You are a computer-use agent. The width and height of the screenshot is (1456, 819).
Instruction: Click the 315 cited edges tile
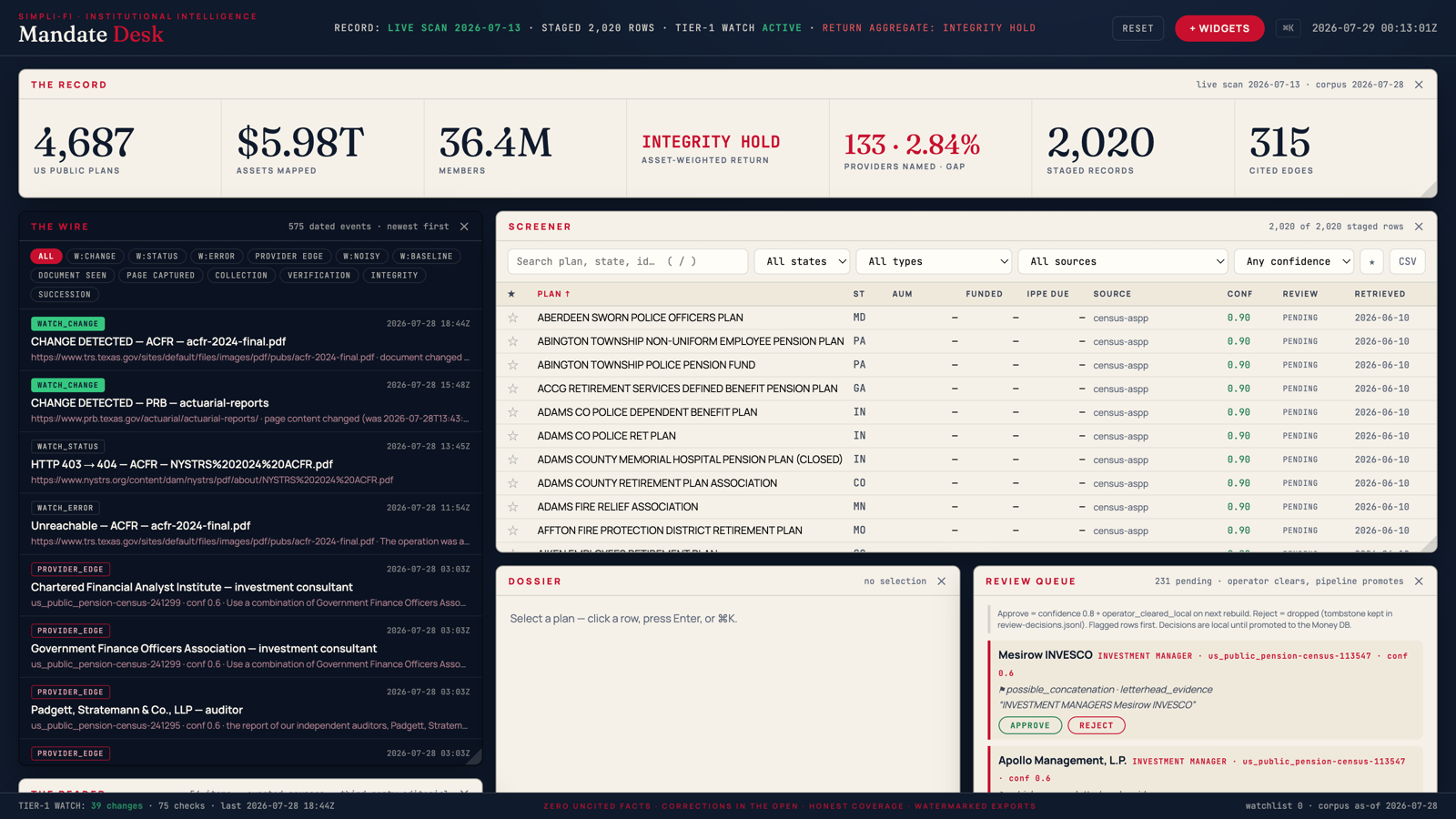[1335, 147]
